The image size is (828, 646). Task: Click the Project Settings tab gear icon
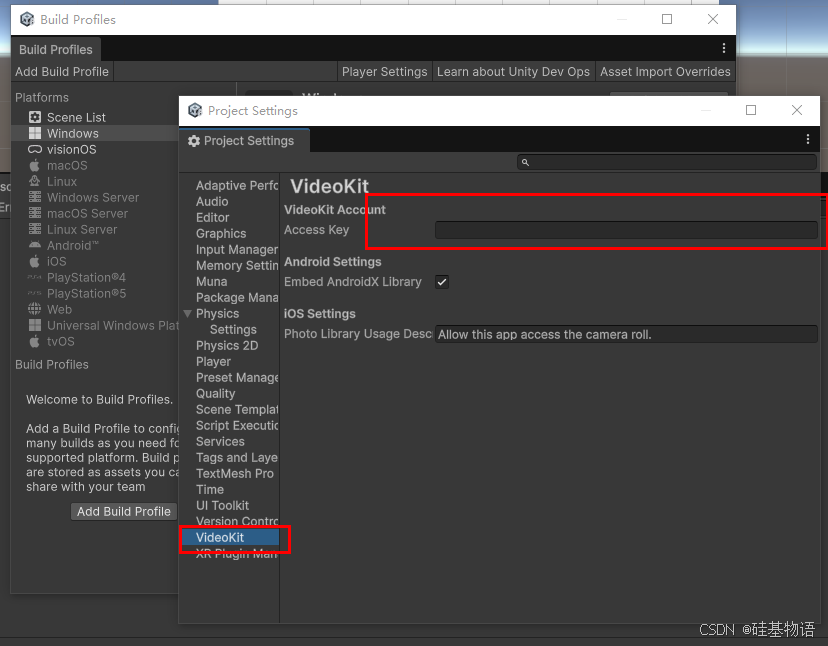pos(194,141)
